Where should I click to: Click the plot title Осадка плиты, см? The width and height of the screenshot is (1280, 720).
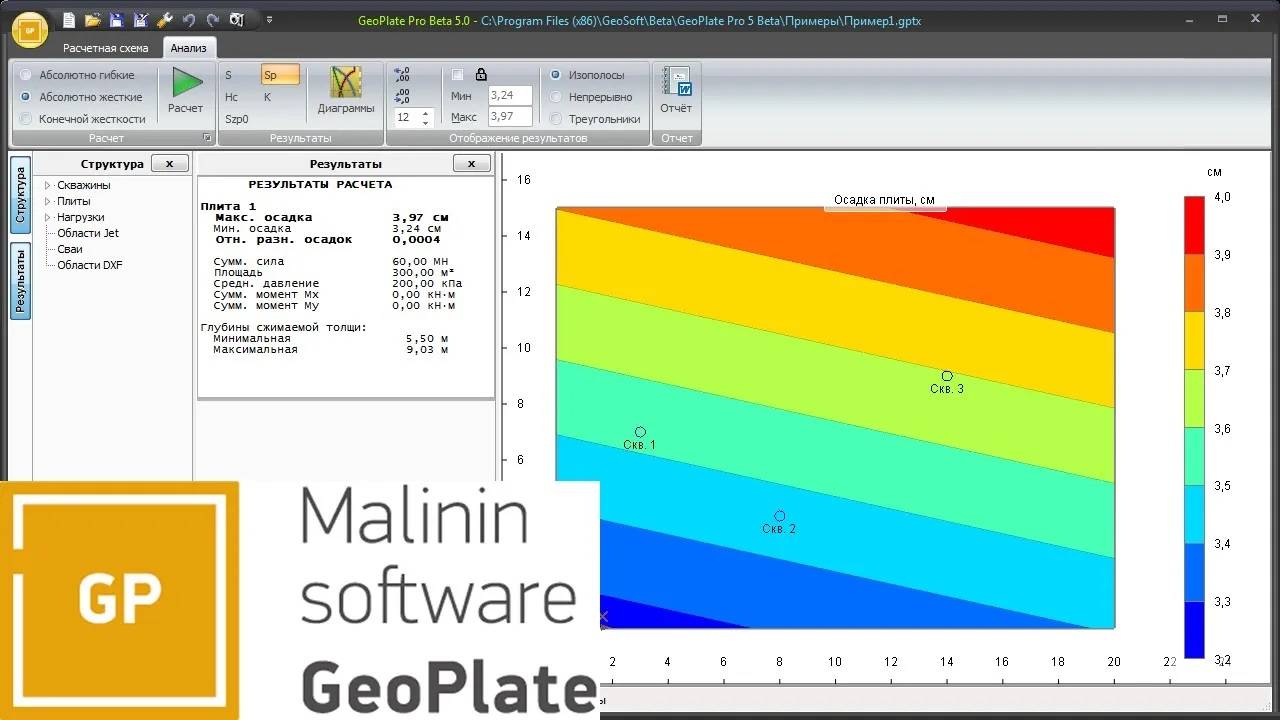point(885,200)
